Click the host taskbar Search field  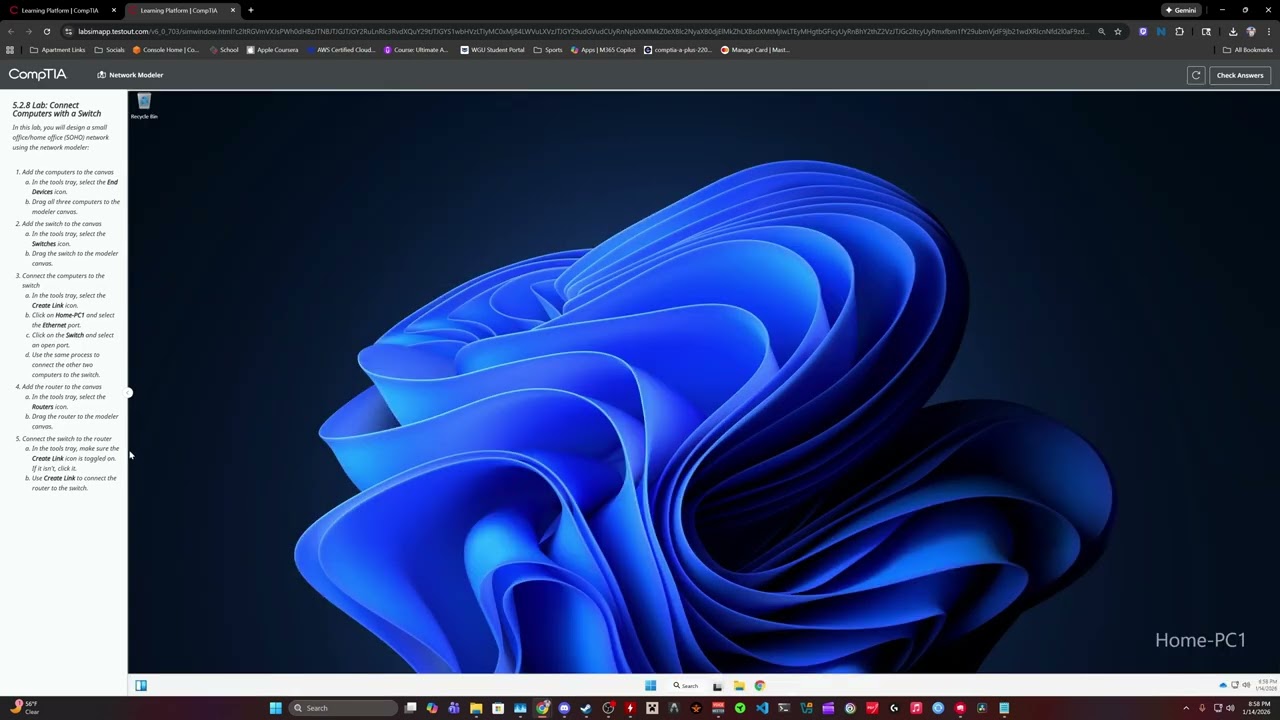pos(343,708)
